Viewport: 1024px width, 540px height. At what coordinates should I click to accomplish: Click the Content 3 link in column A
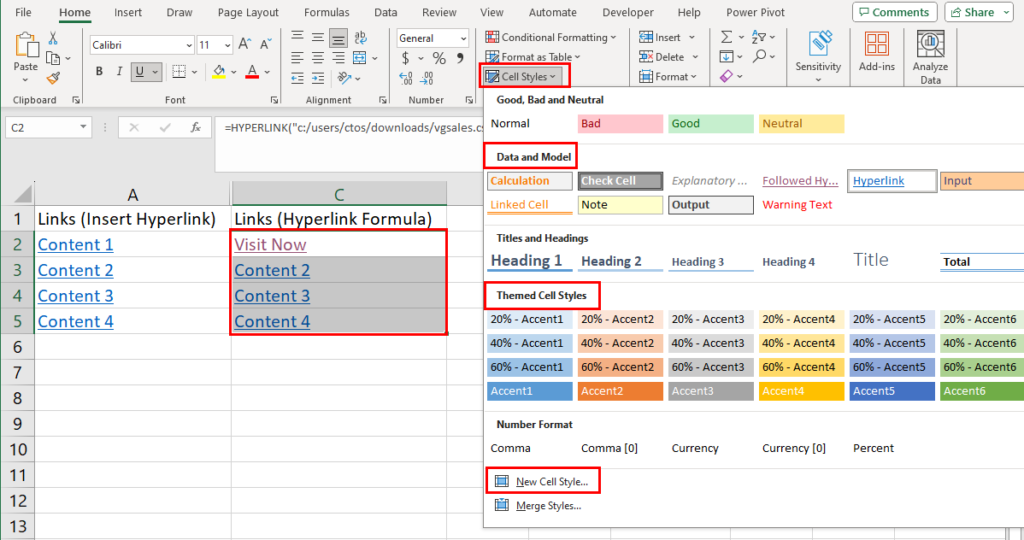[x=75, y=296]
